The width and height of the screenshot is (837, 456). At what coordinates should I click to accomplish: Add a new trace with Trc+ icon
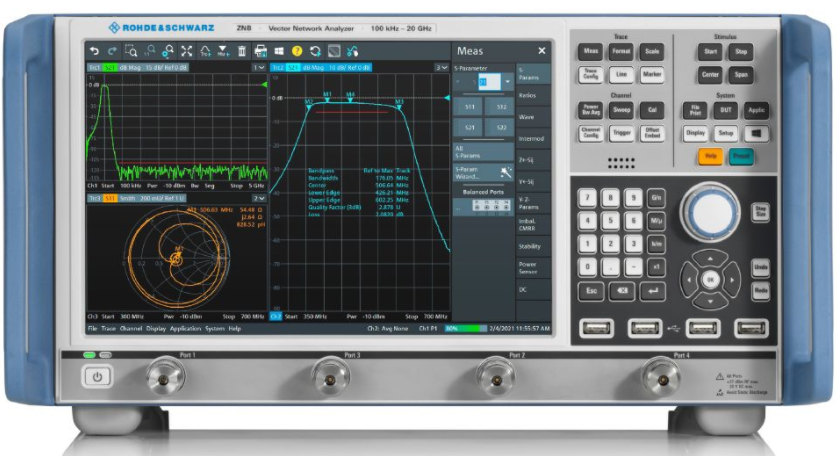click(205, 51)
